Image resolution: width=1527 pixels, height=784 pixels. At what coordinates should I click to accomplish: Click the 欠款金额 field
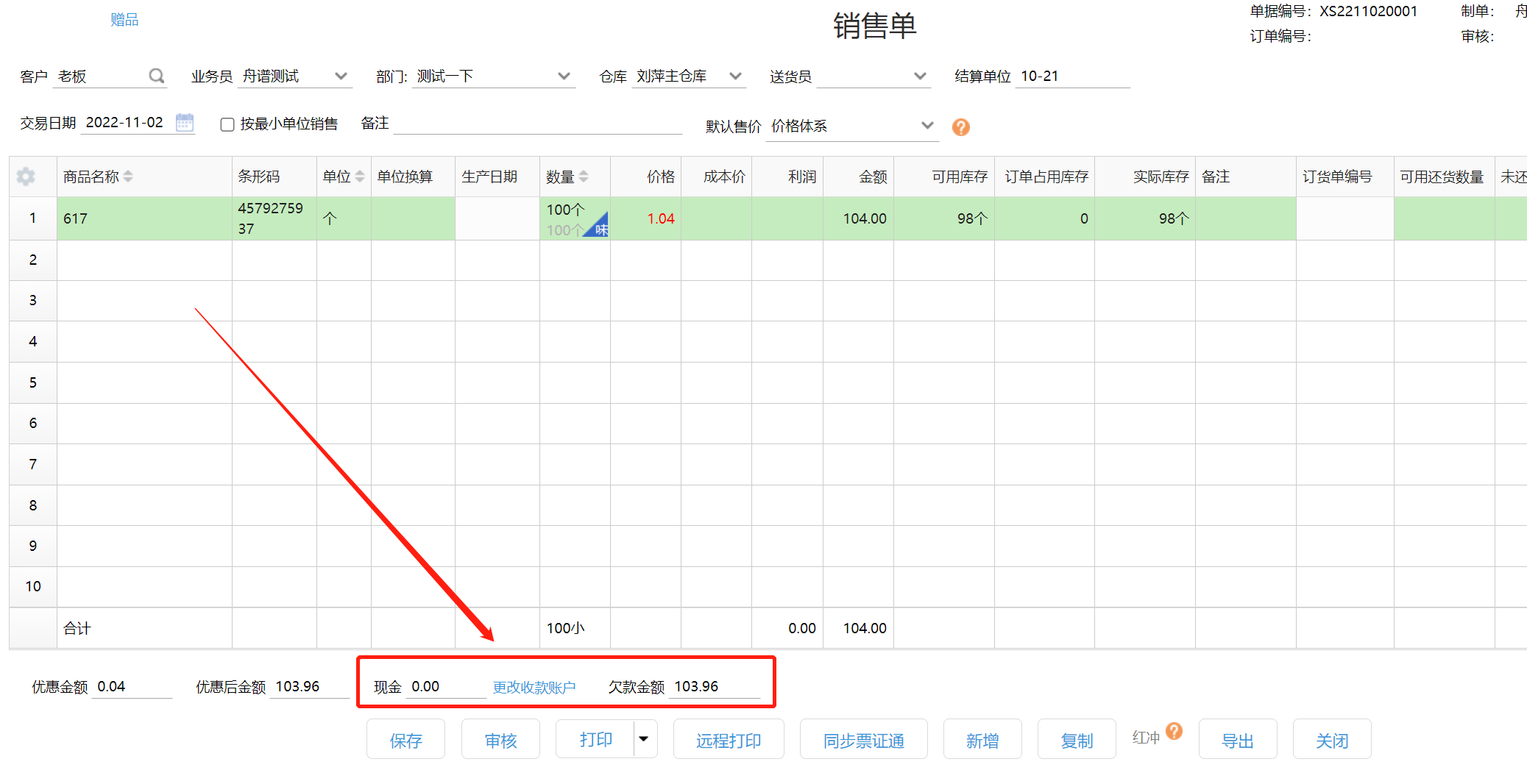[x=715, y=687]
